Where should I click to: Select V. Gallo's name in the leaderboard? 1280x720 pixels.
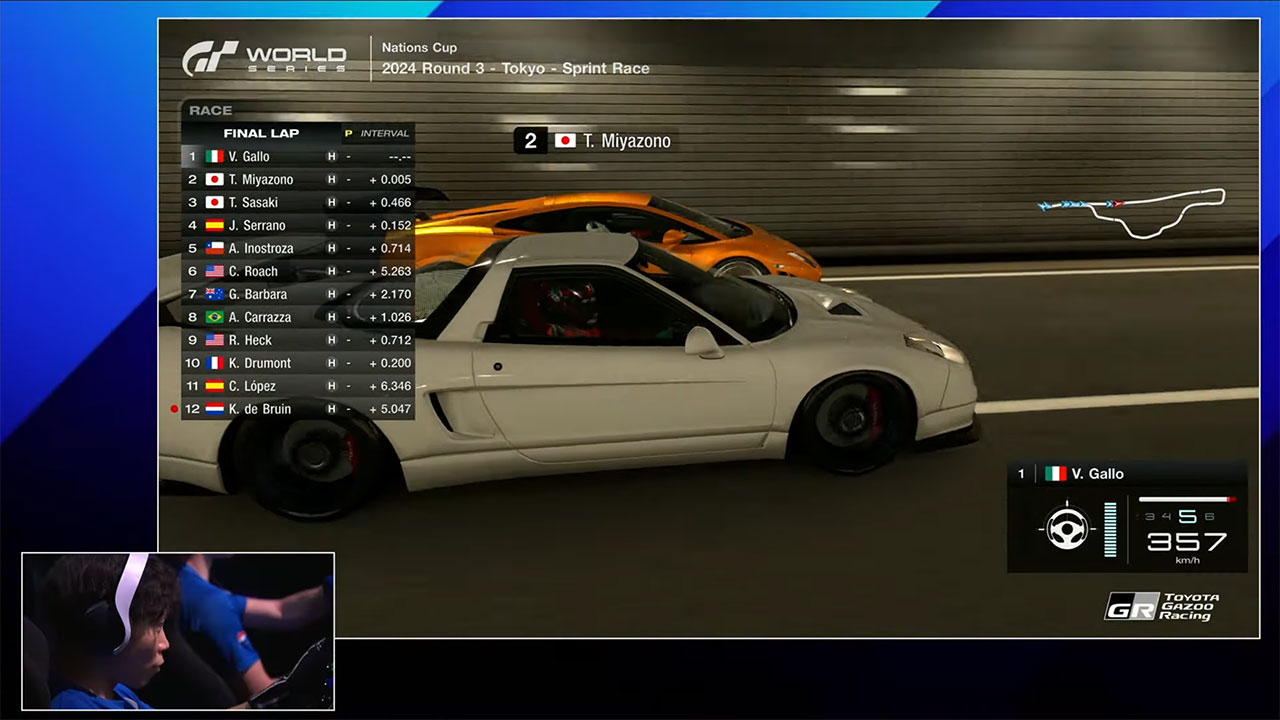point(249,157)
